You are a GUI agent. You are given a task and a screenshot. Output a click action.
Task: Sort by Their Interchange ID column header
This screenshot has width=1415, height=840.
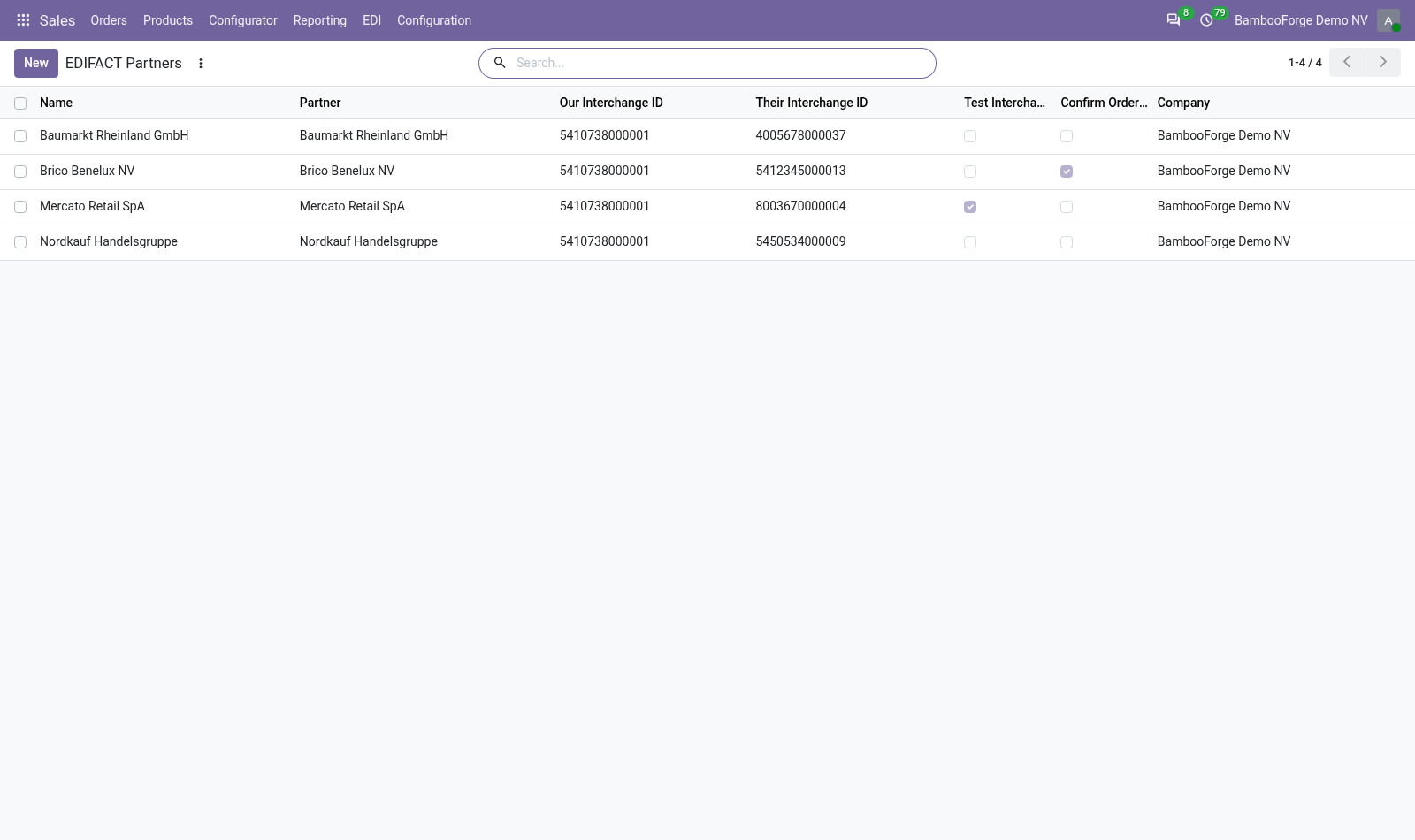coord(812,103)
